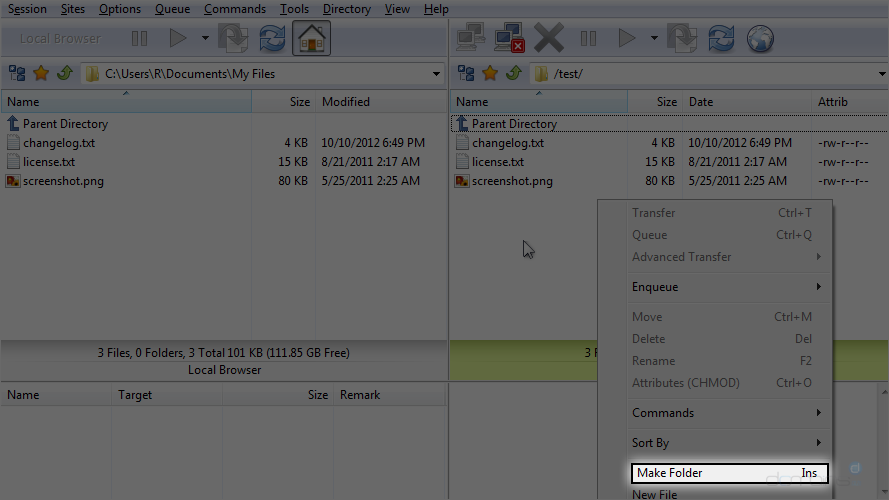Click the local home folder icon
This screenshot has height=500, width=889.
pyautogui.click(x=312, y=39)
